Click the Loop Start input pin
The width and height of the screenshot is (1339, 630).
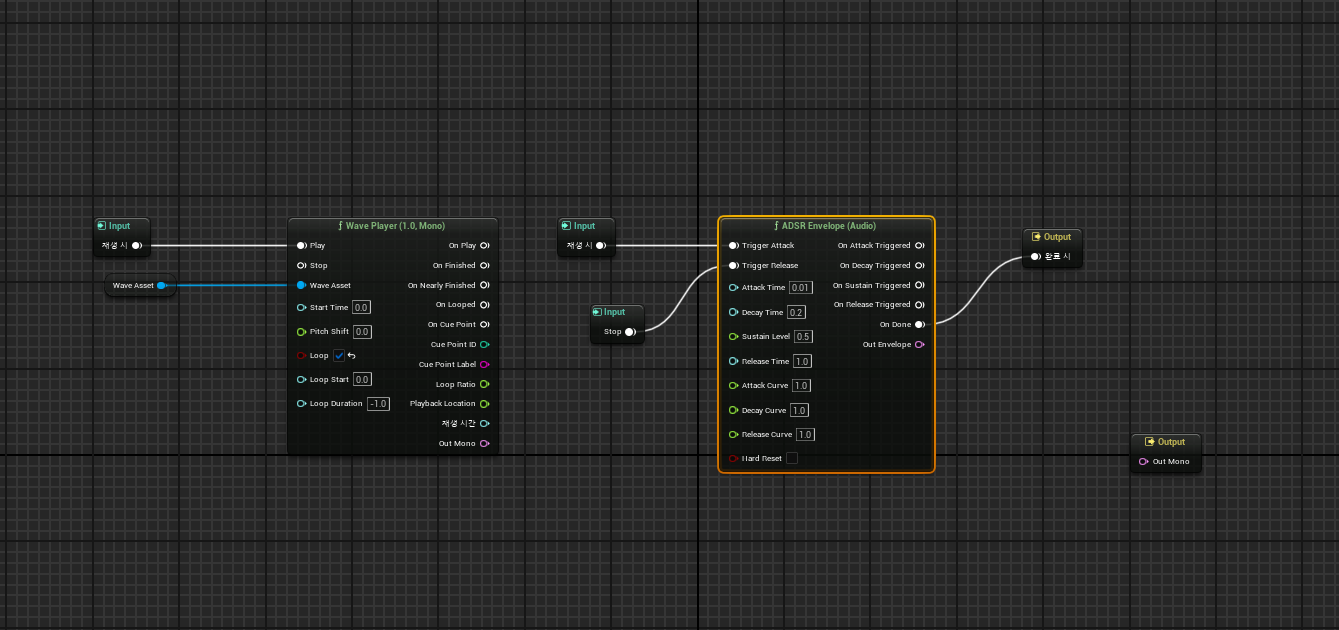coord(301,379)
